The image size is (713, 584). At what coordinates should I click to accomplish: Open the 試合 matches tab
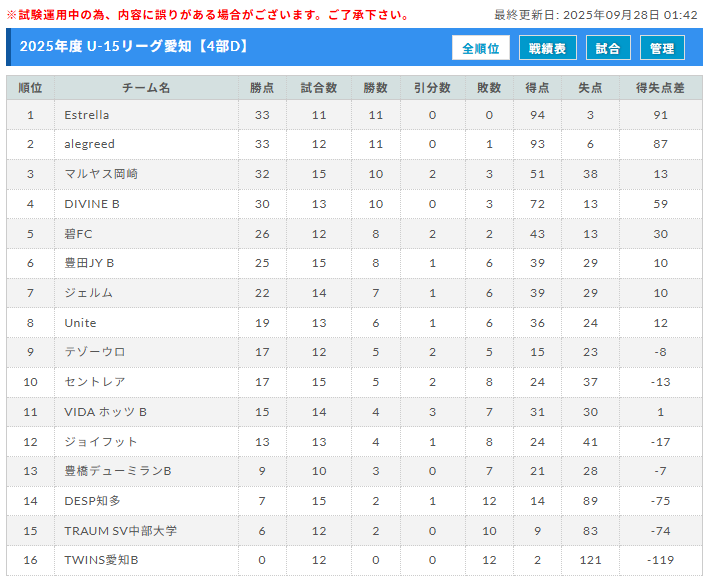tap(608, 48)
